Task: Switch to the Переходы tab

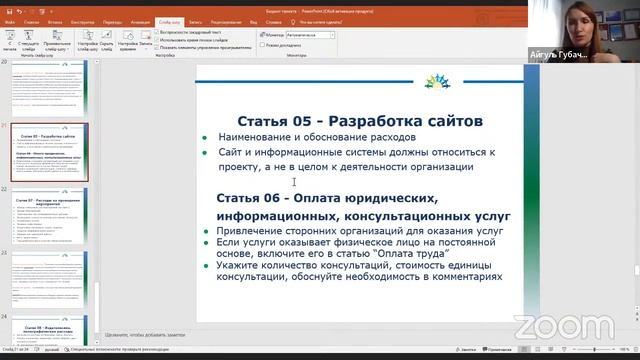Action: click(x=112, y=22)
